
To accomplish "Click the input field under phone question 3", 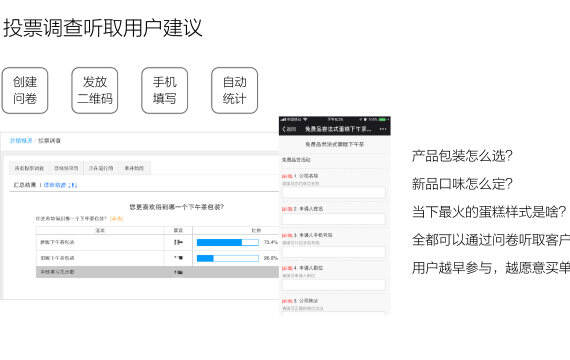I will (334, 252).
